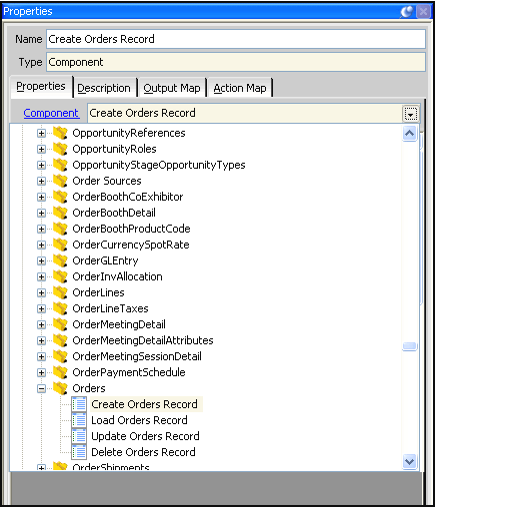Screen dimensions: 528x520
Task: Expand the OrderLines node
Action: [41, 293]
